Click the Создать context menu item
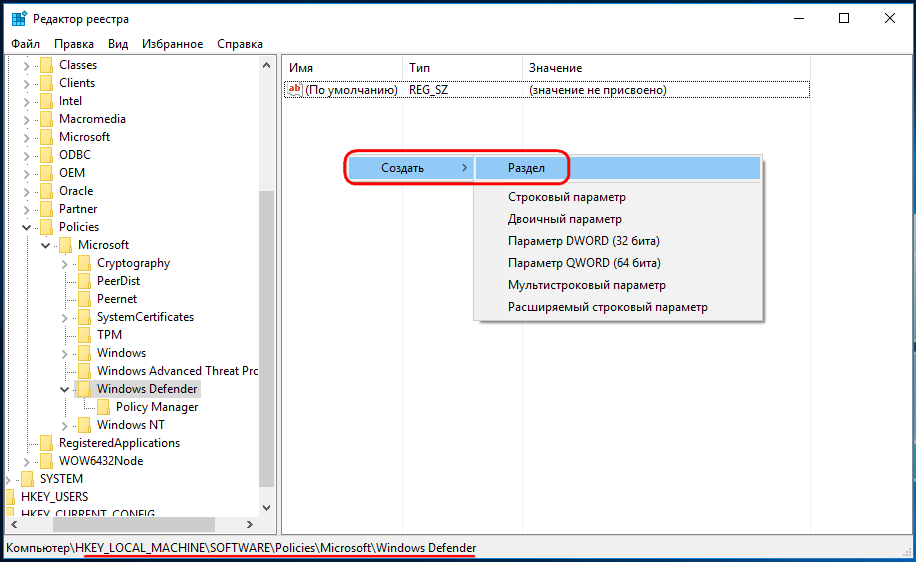Image resolution: width=916 pixels, height=562 pixels. [x=410, y=168]
